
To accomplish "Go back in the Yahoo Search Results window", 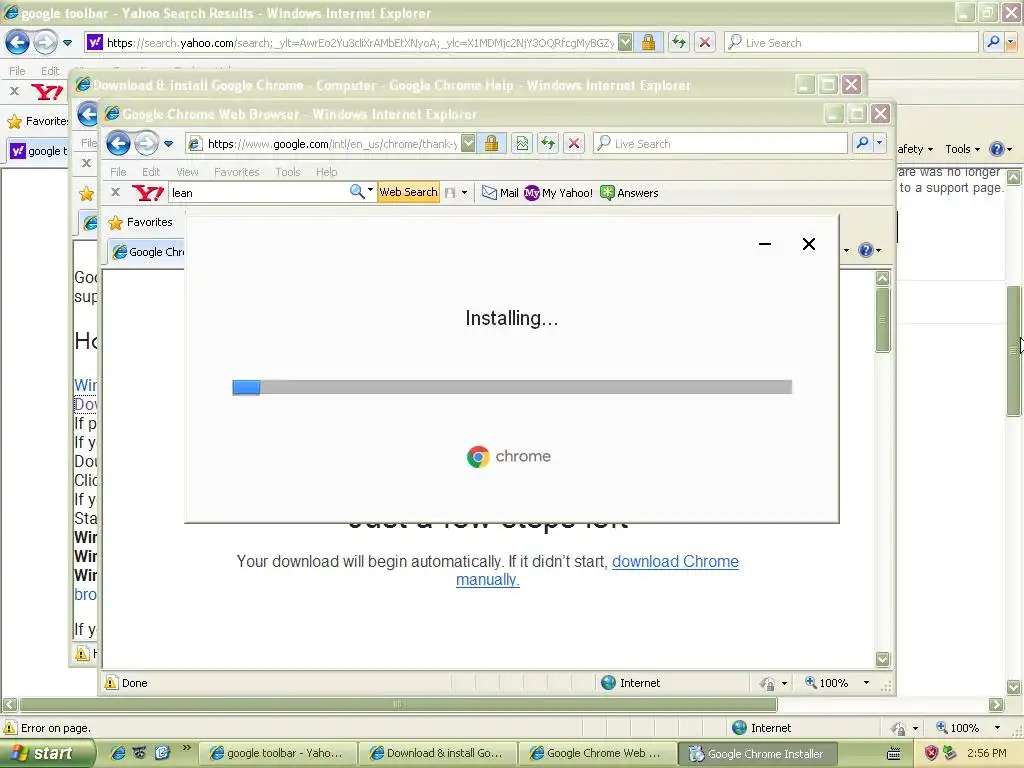I will click(17, 42).
